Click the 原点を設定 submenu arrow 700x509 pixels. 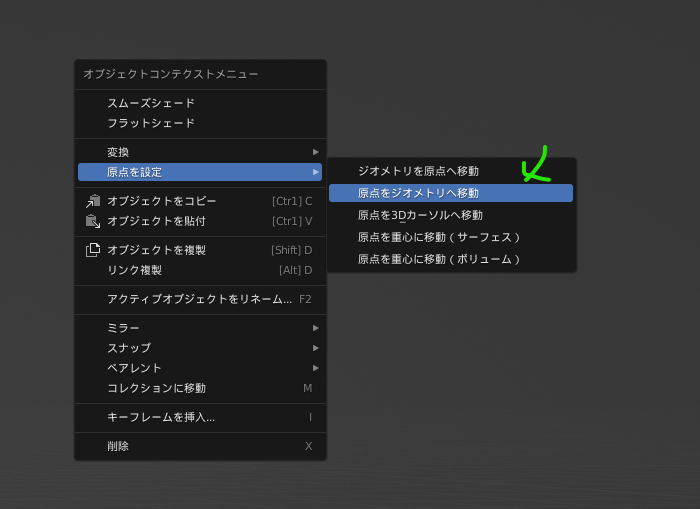tap(316, 172)
